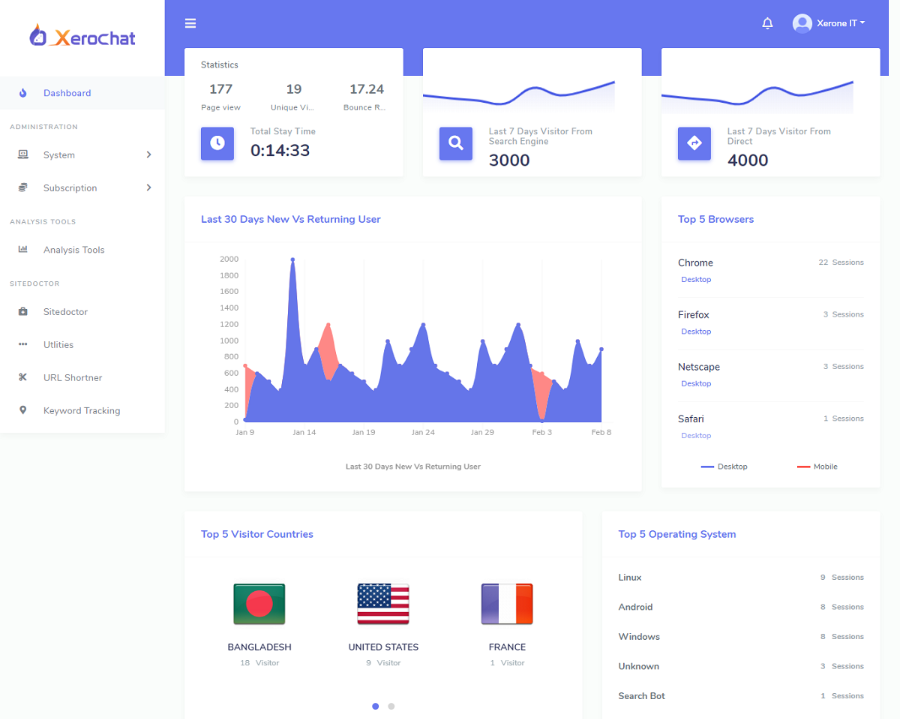
Task: Open the Utlities sidebar link
Action: tap(58, 345)
